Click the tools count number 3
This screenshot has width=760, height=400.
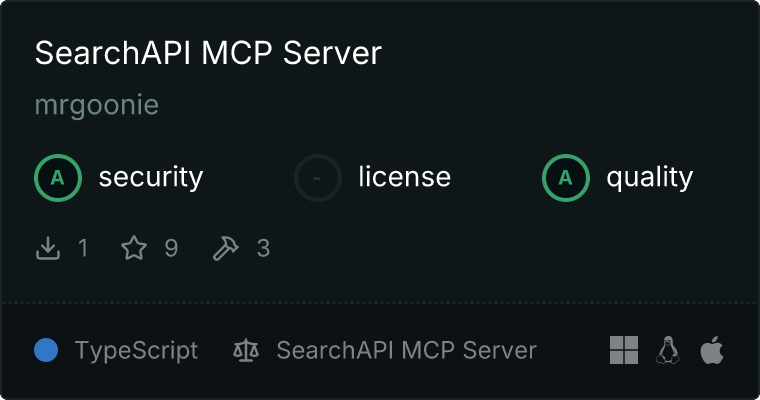point(263,248)
